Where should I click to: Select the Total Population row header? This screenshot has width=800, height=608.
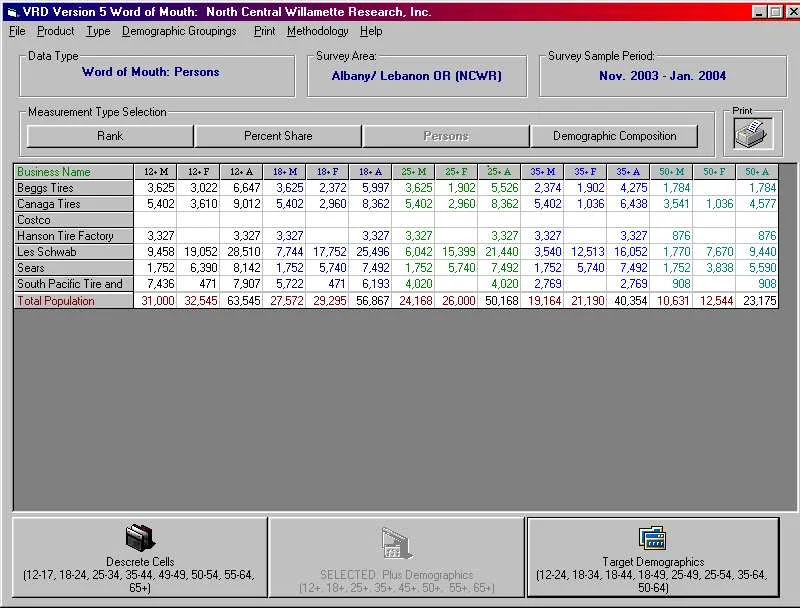pos(73,301)
